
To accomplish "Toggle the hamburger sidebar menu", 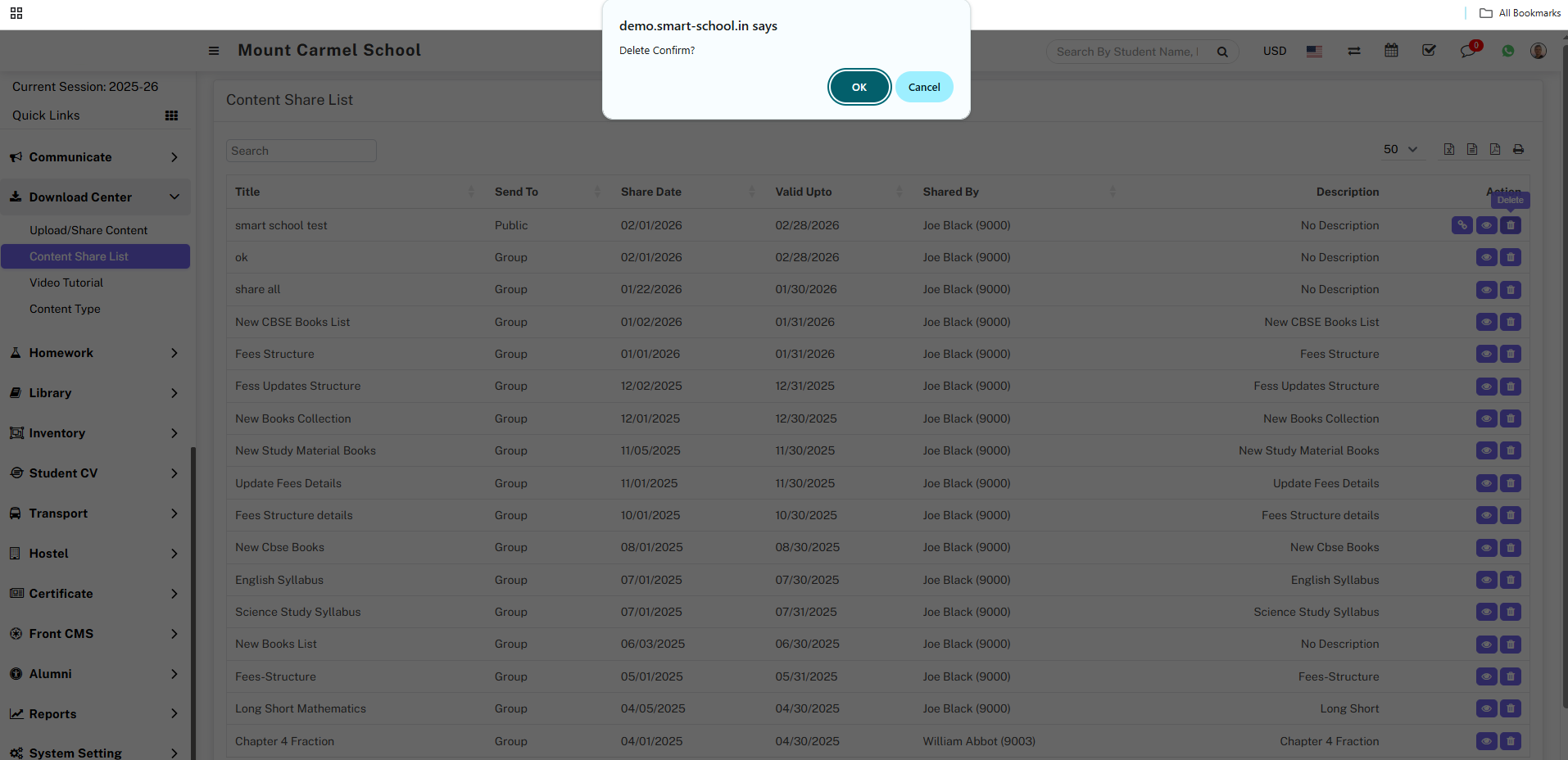I will (x=214, y=51).
